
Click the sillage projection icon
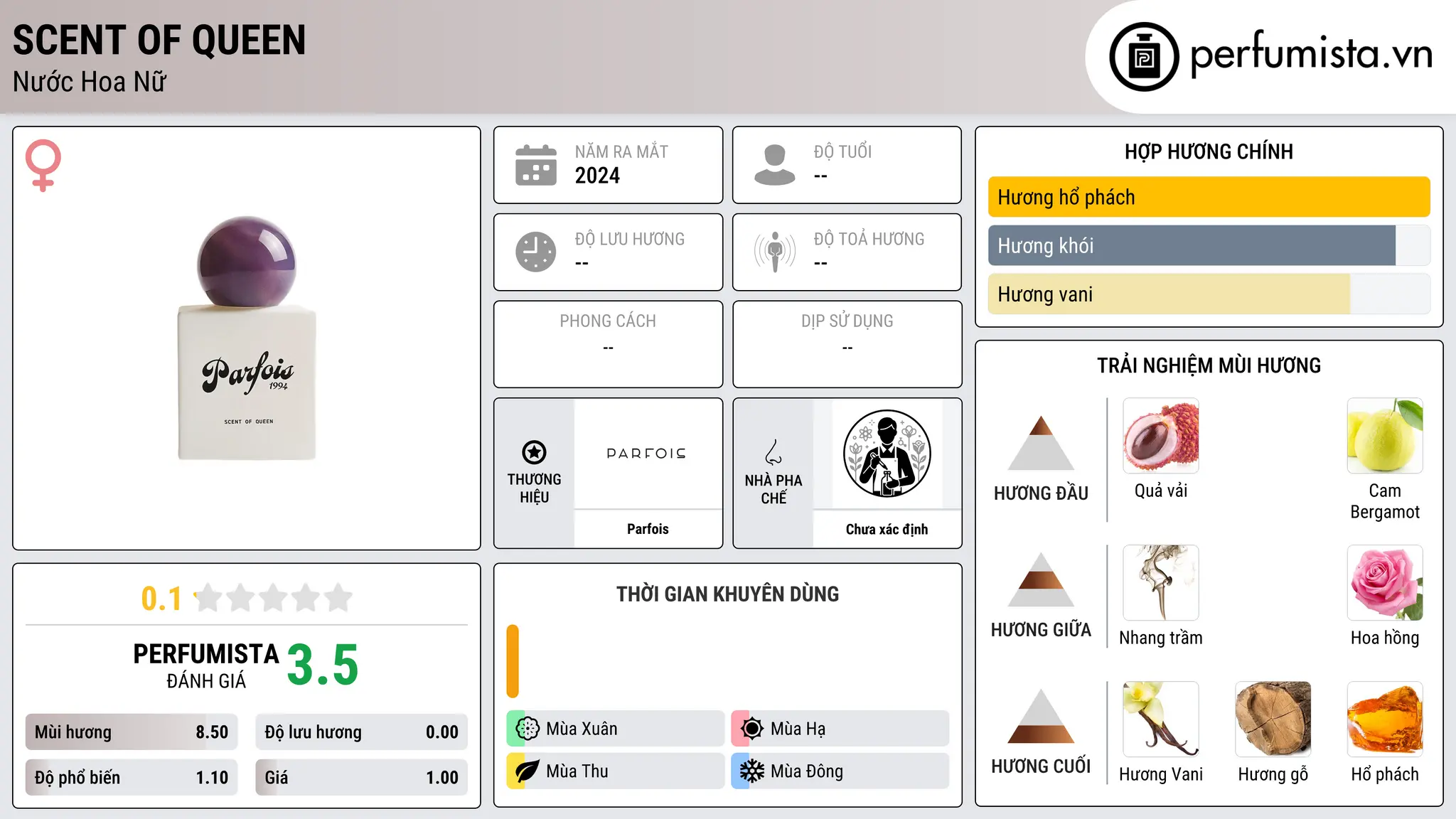tap(775, 252)
